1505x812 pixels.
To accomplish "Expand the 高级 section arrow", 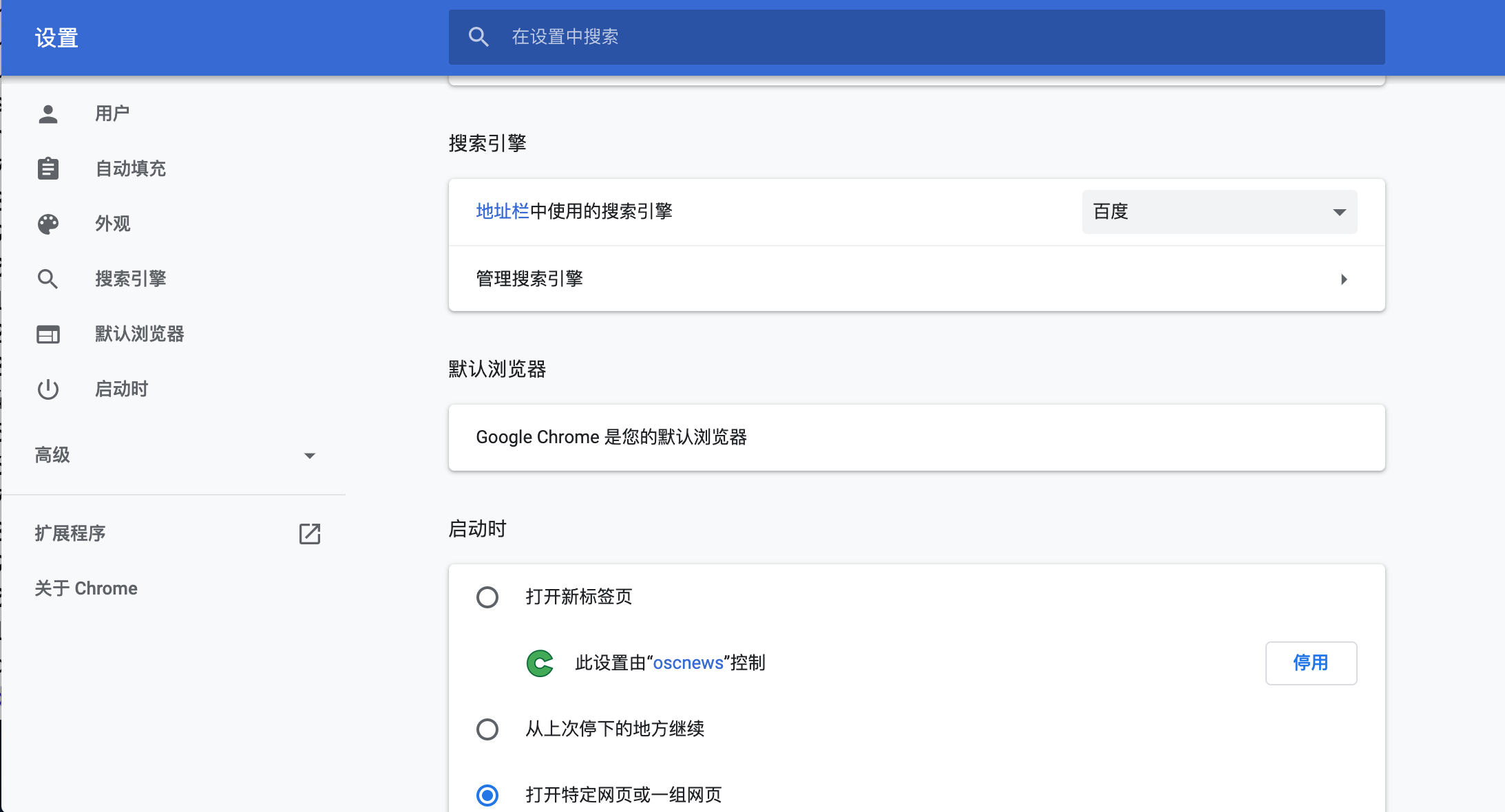I will click(310, 456).
